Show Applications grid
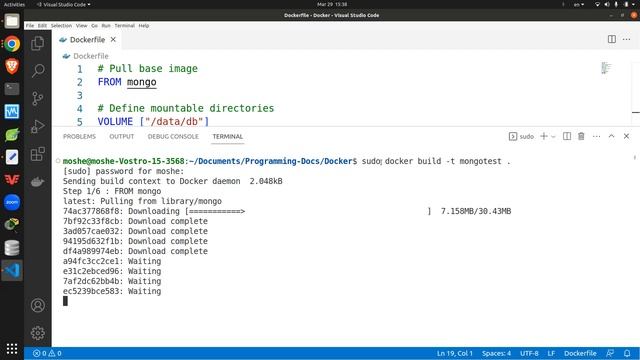 tap(12, 349)
